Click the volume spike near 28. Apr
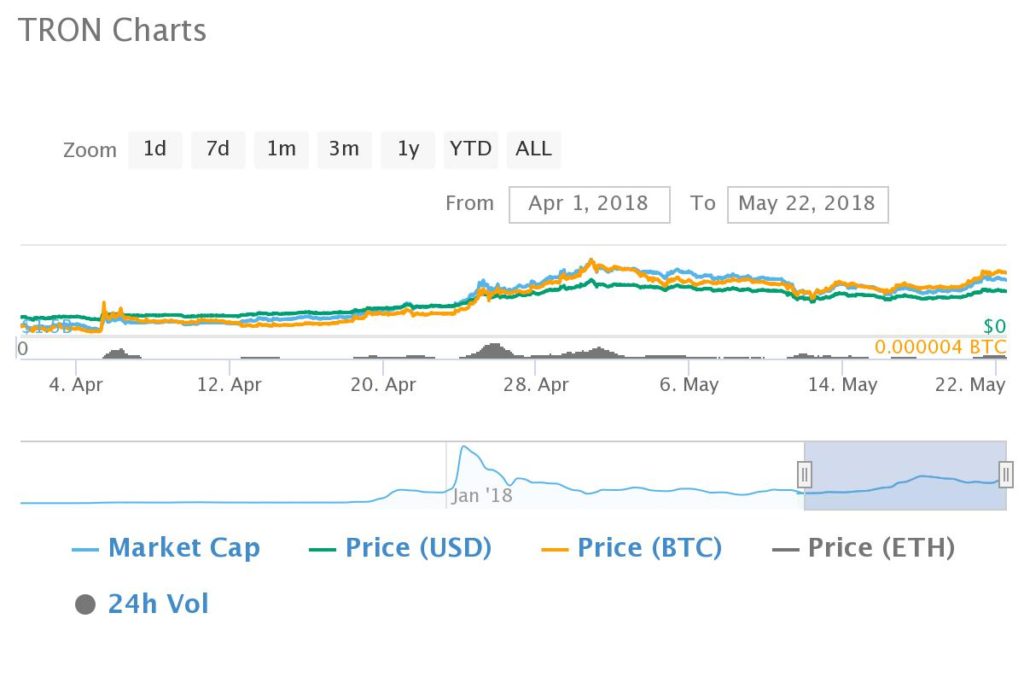 pos(494,351)
